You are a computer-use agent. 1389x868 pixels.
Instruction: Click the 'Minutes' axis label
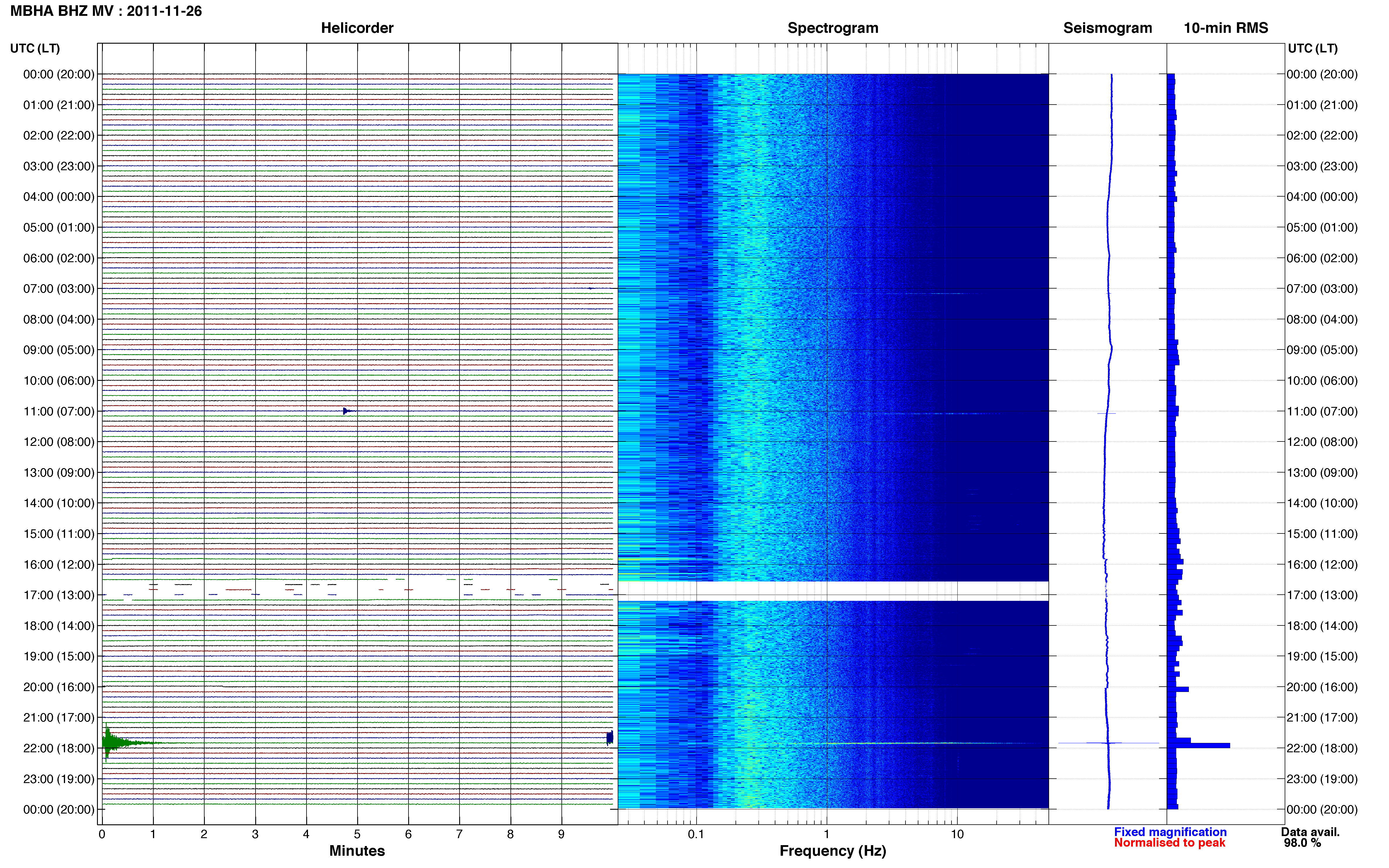(357, 851)
